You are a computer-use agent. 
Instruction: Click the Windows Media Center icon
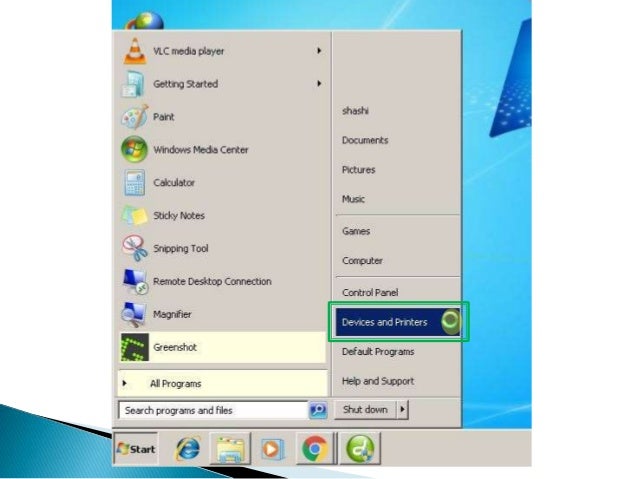point(134,149)
